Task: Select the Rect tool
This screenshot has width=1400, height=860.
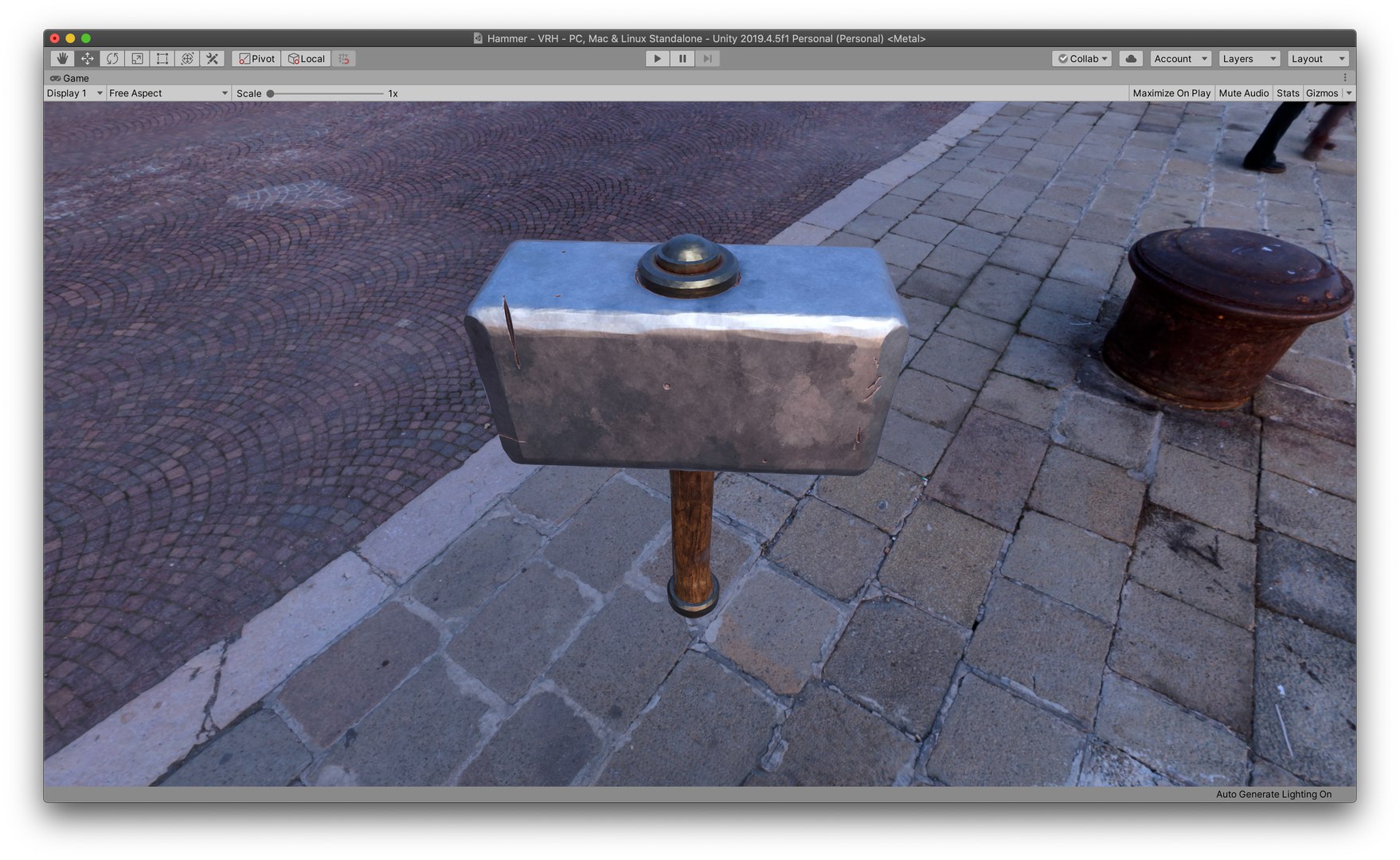Action: pyautogui.click(x=162, y=59)
